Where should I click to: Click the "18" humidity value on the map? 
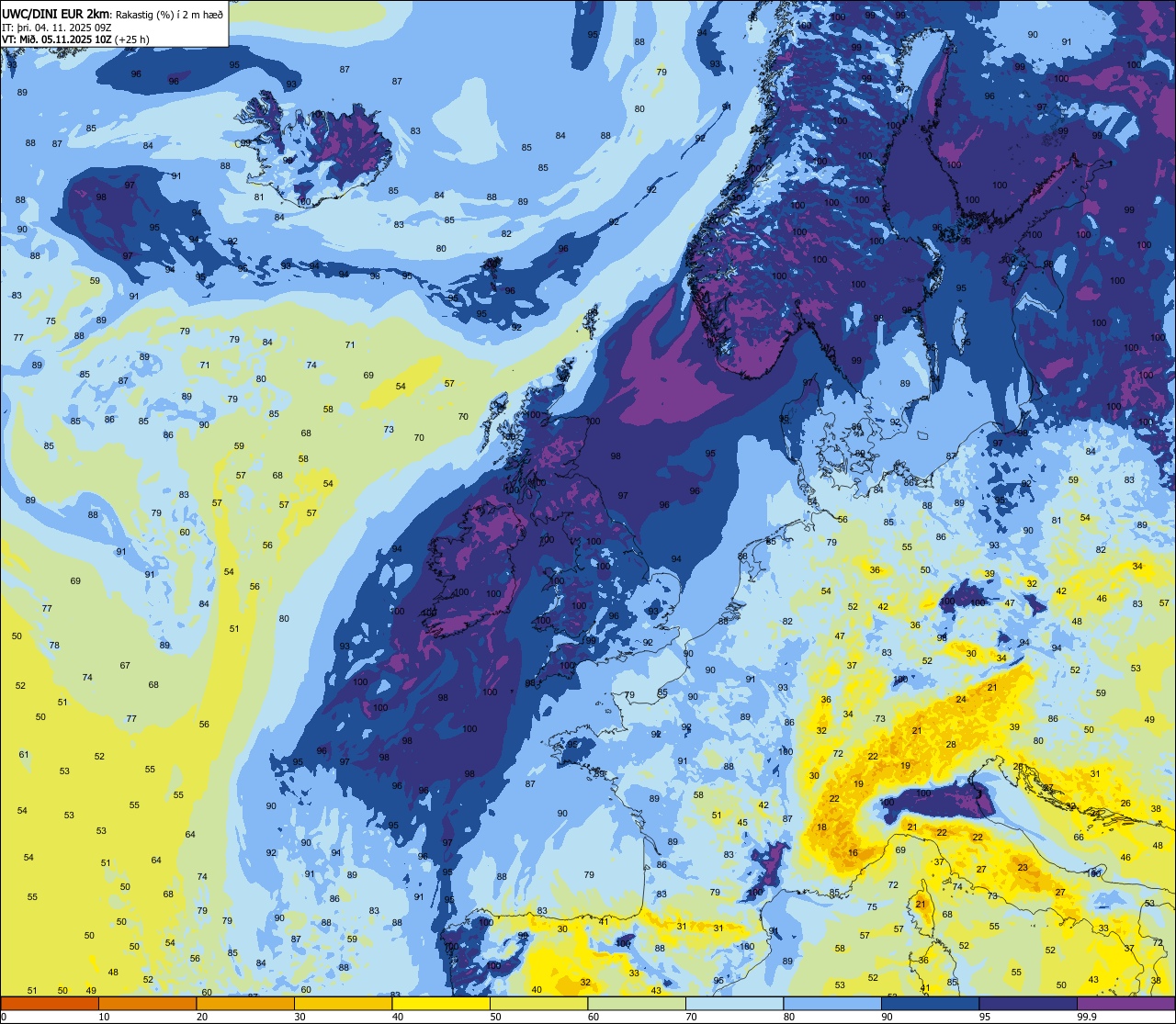click(821, 827)
